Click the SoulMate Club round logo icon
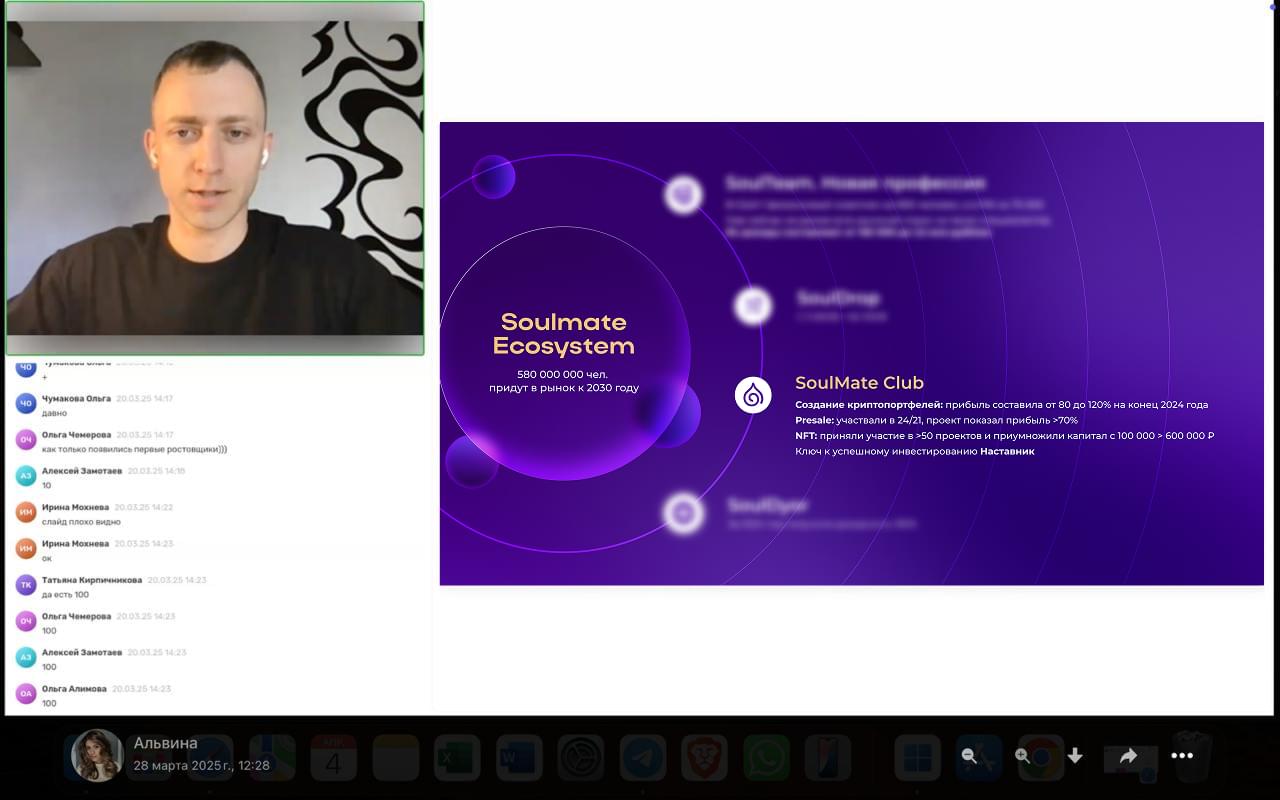The height and width of the screenshot is (800, 1280). click(753, 395)
